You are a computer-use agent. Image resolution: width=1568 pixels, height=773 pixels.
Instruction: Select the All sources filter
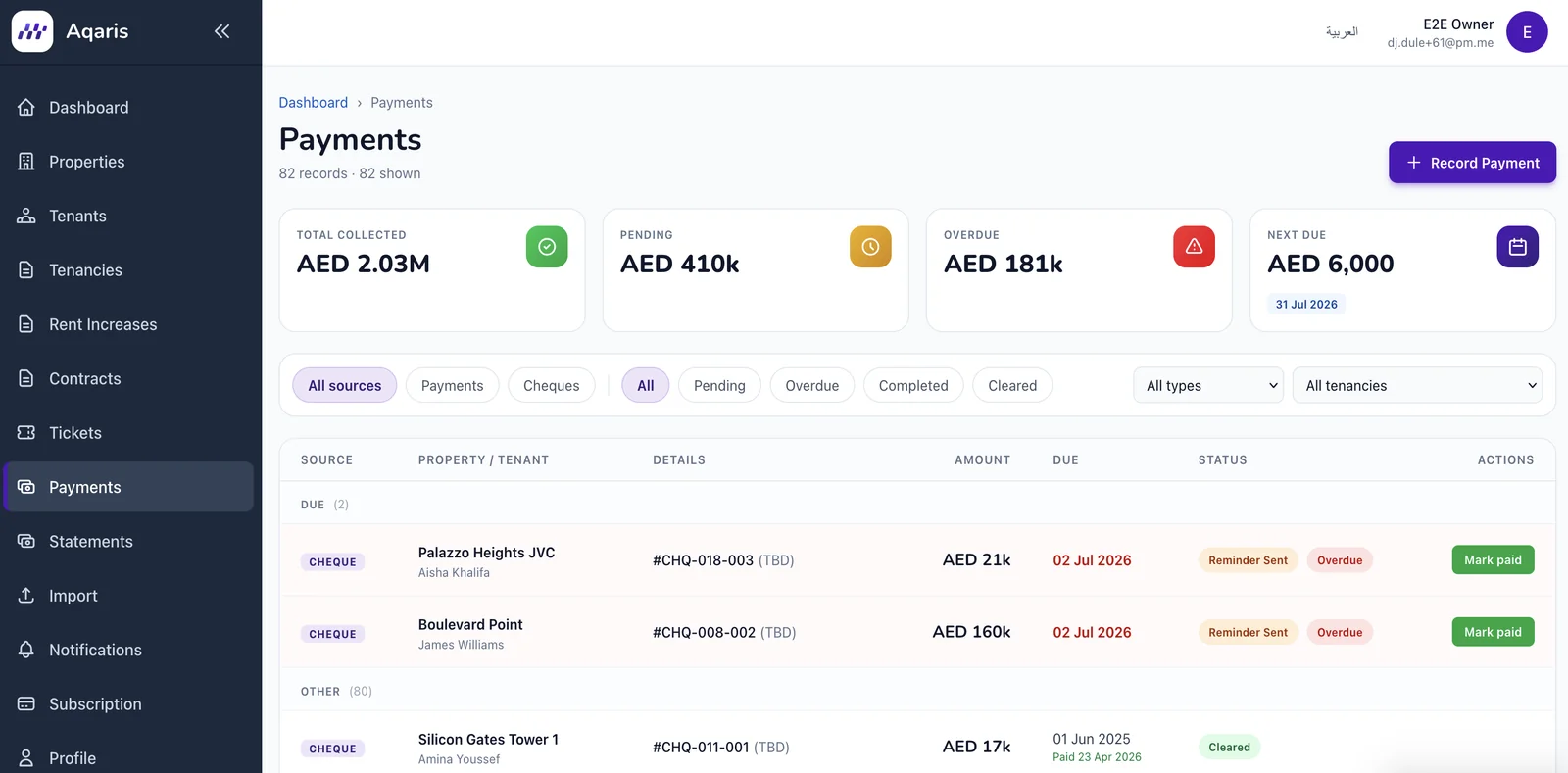345,385
